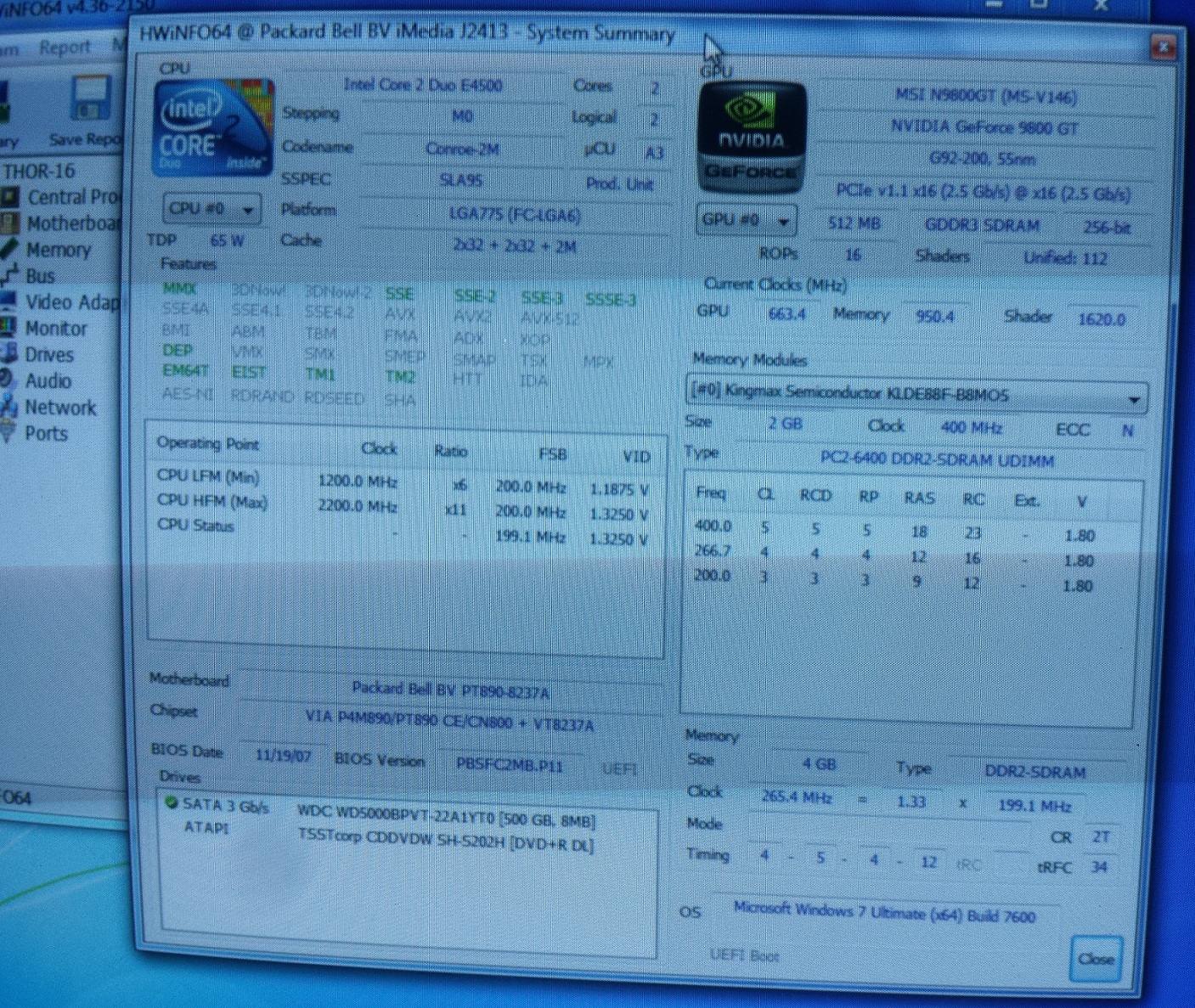The height and width of the screenshot is (1008, 1195).
Task: Click the SSPEC value 'SLA95'
Action: click(x=461, y=180)
